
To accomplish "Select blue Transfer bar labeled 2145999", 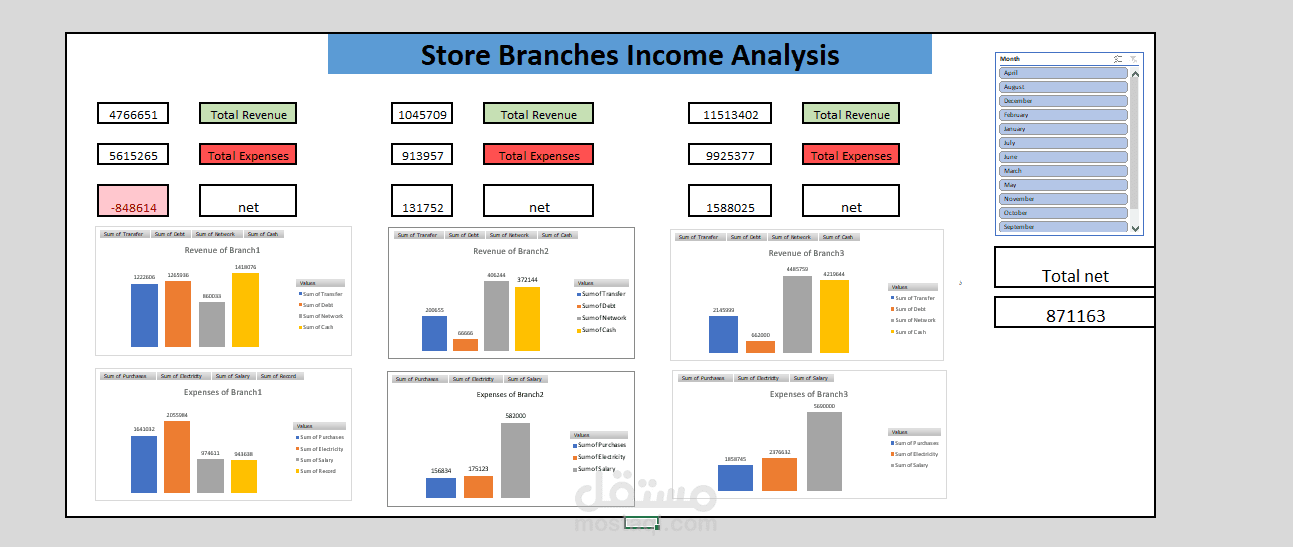I will point(723,335).
